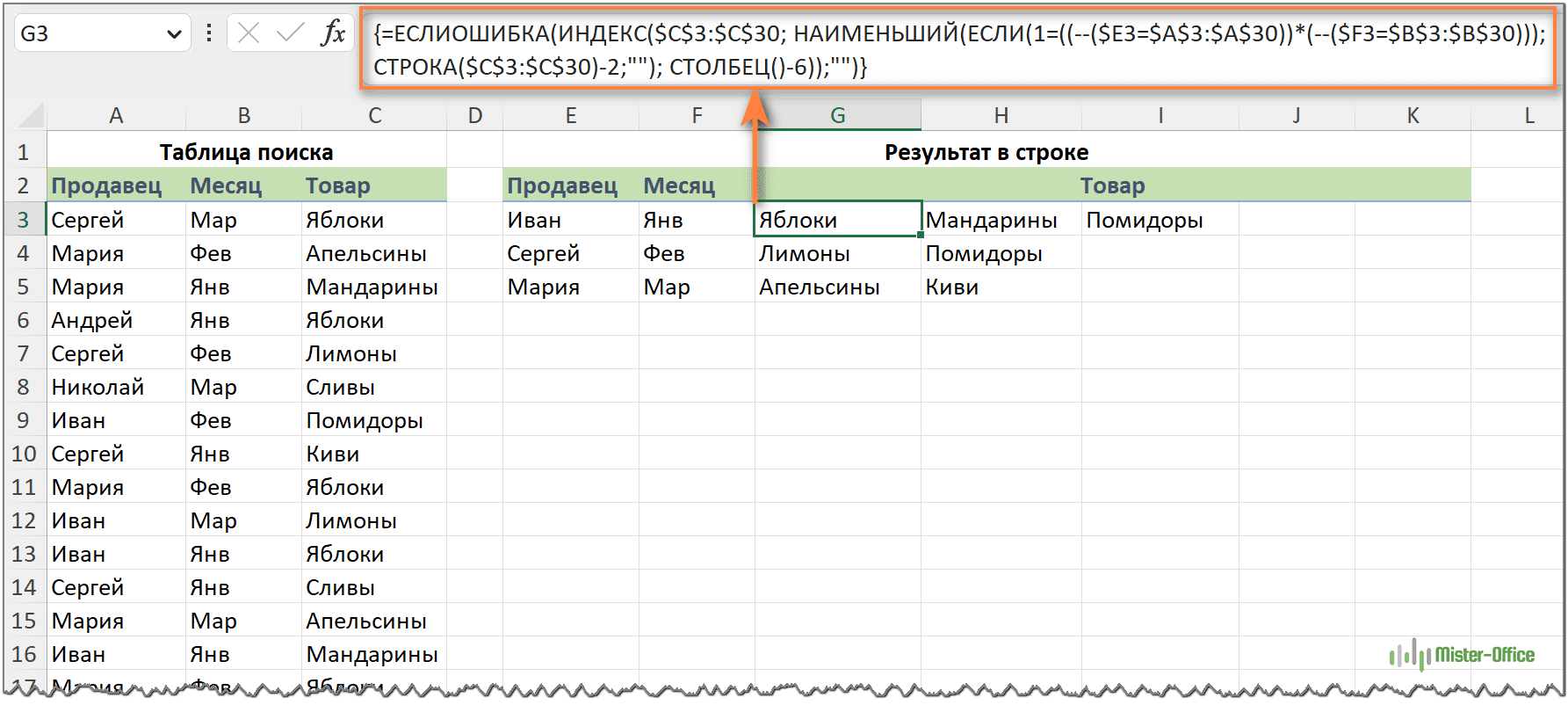Click the Select All corner triangle
The width and height of the screenshot is (1568, 705).
32,115
